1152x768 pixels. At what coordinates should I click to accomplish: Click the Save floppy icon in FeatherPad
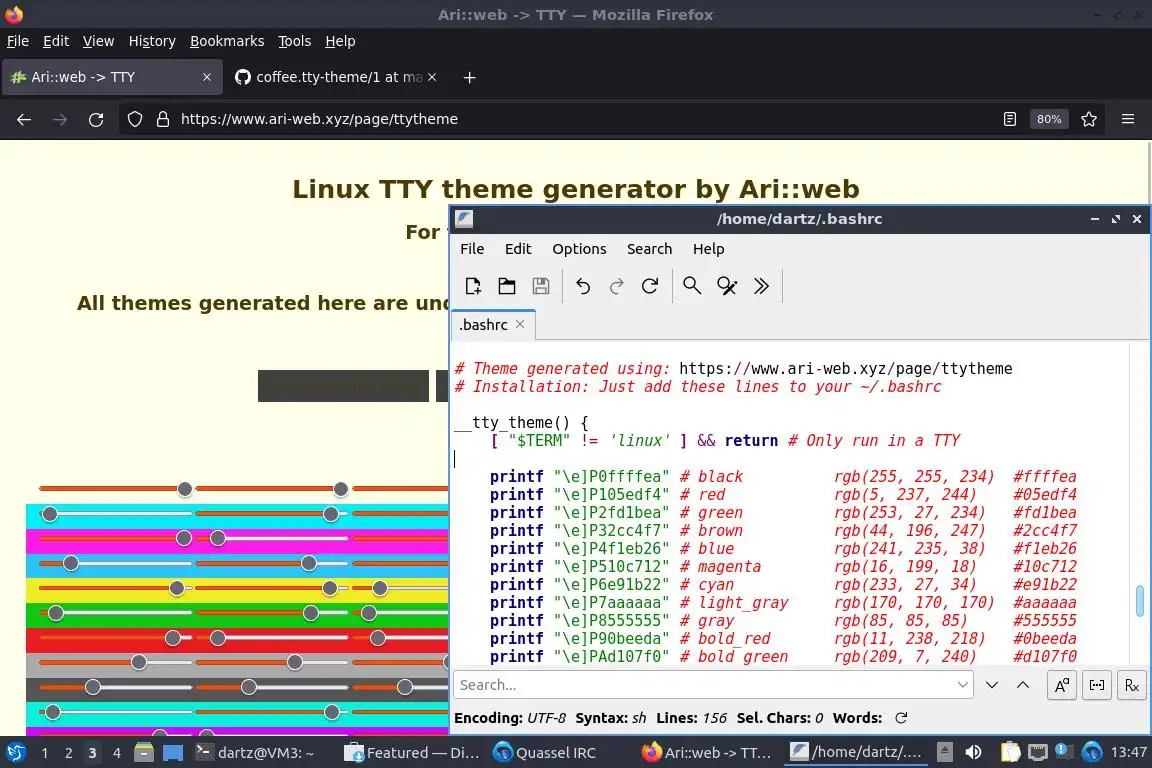click(541, 286)
